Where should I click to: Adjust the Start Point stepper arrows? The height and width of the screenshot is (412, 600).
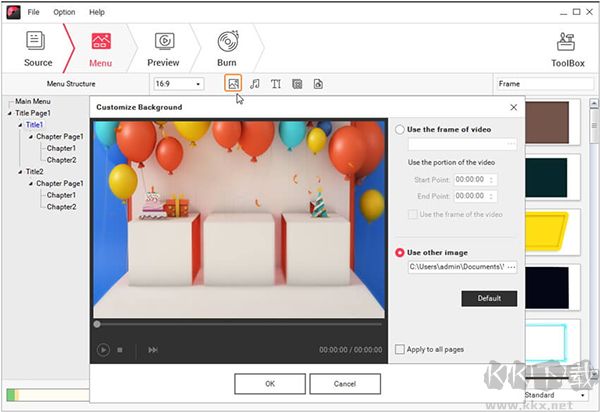point(492,179)
